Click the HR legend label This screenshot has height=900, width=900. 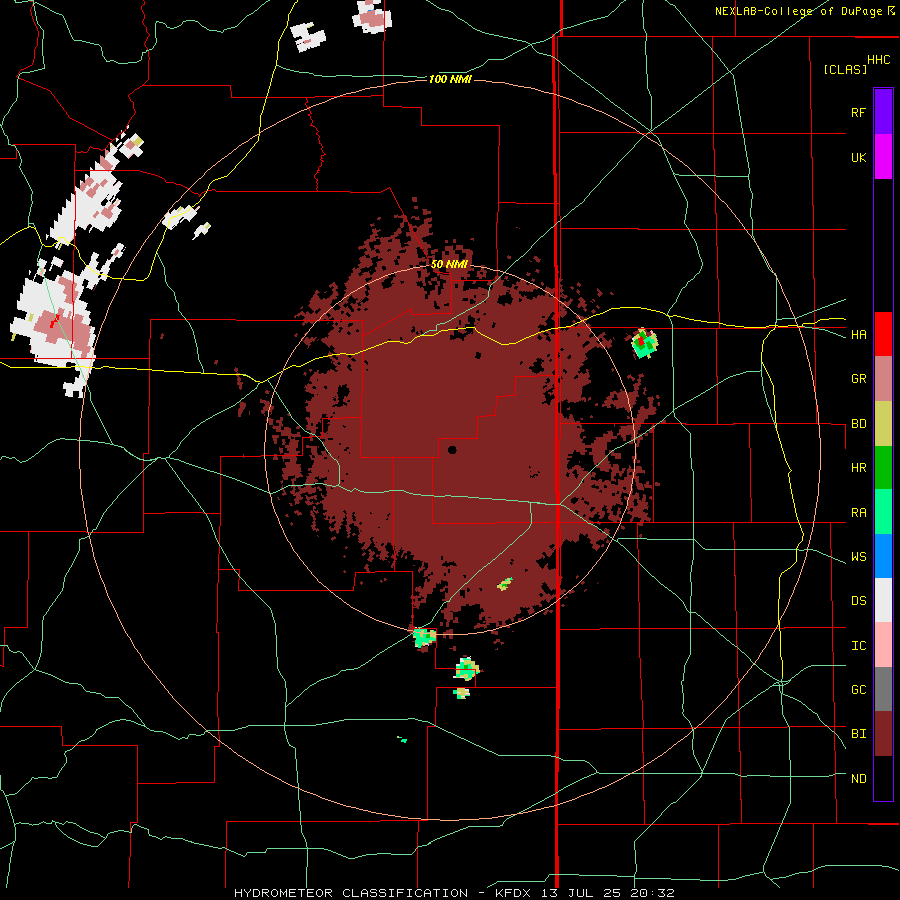(x=859, y=468)
